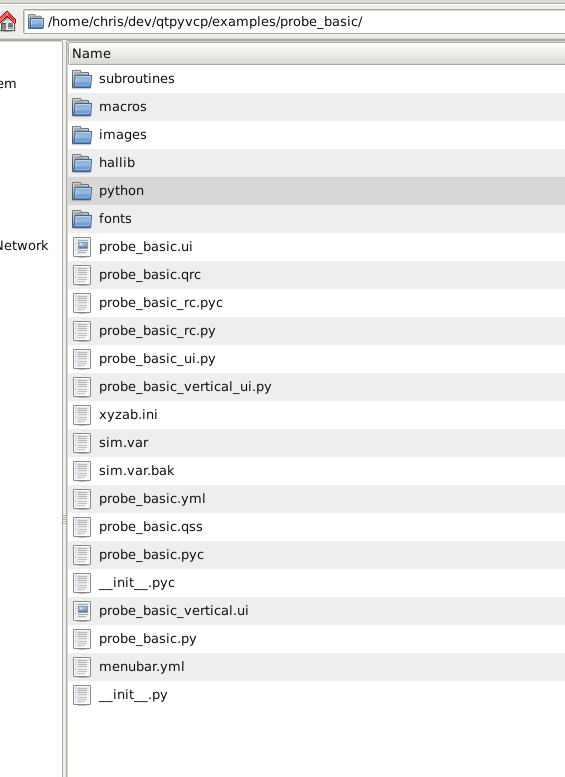
Task: Click the red home icon
Action: [x=7, y=21]
